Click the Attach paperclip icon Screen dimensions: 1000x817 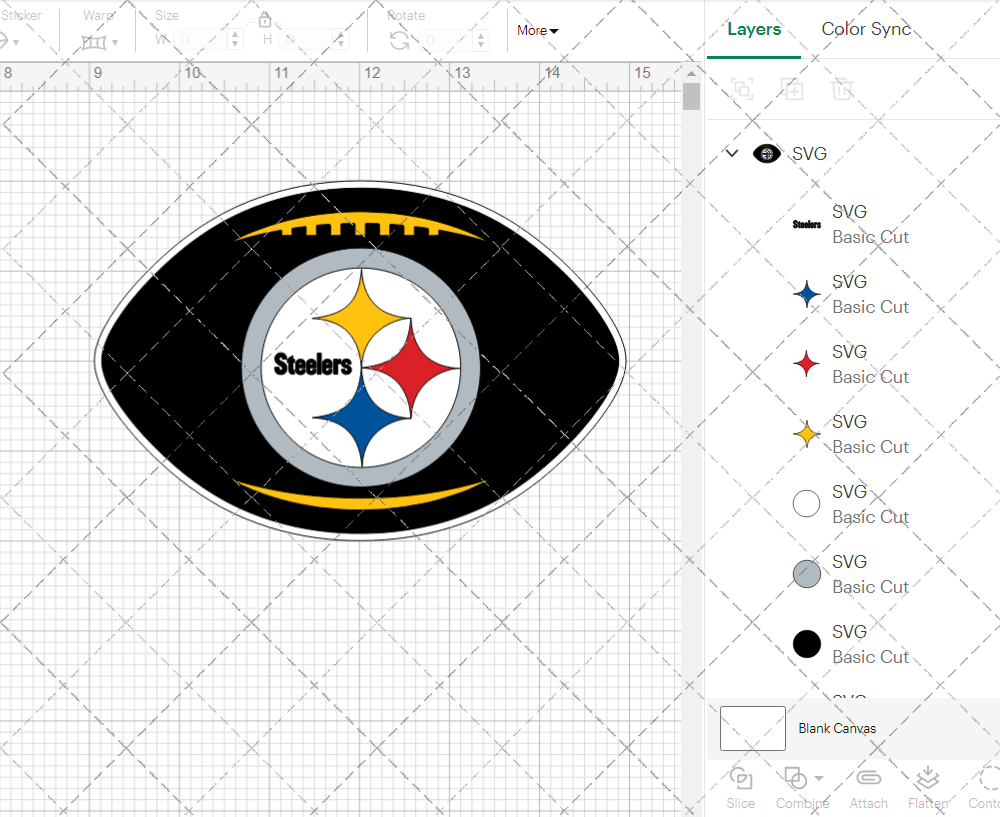(868, 779)
